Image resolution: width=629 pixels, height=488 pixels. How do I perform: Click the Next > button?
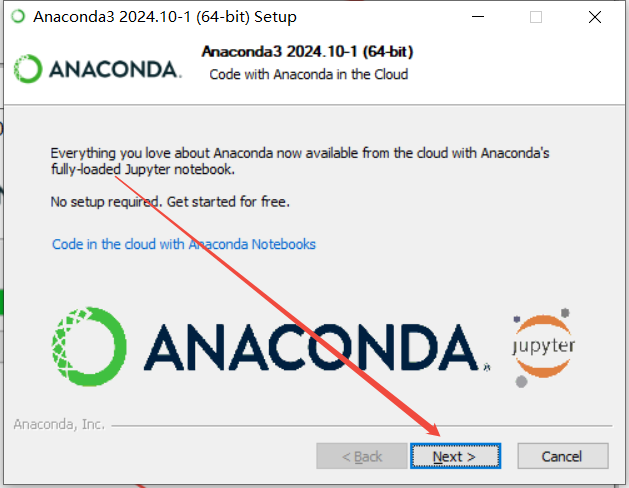455,456
